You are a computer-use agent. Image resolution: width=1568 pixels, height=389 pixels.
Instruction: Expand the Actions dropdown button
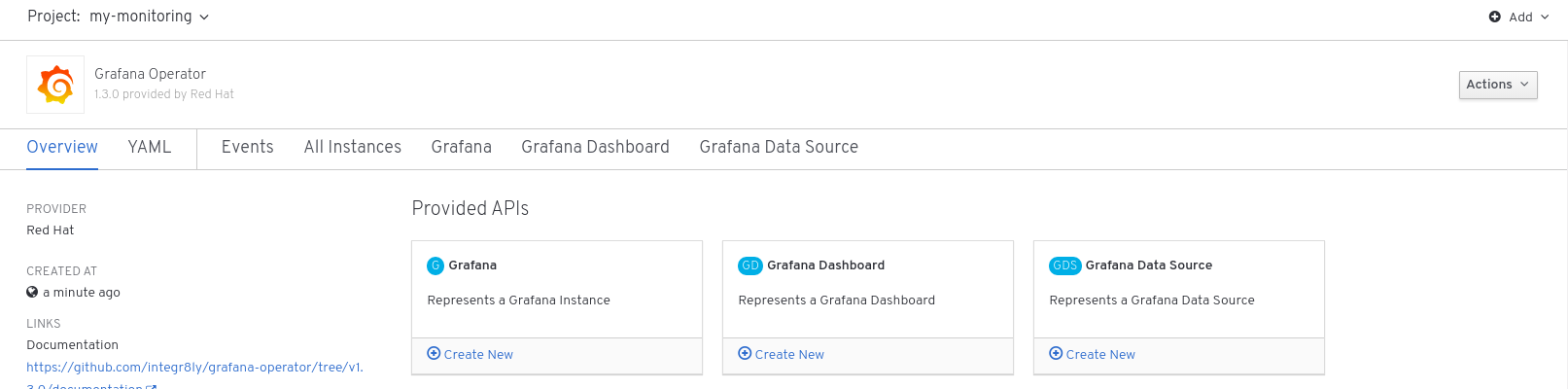coord(1497,85)
